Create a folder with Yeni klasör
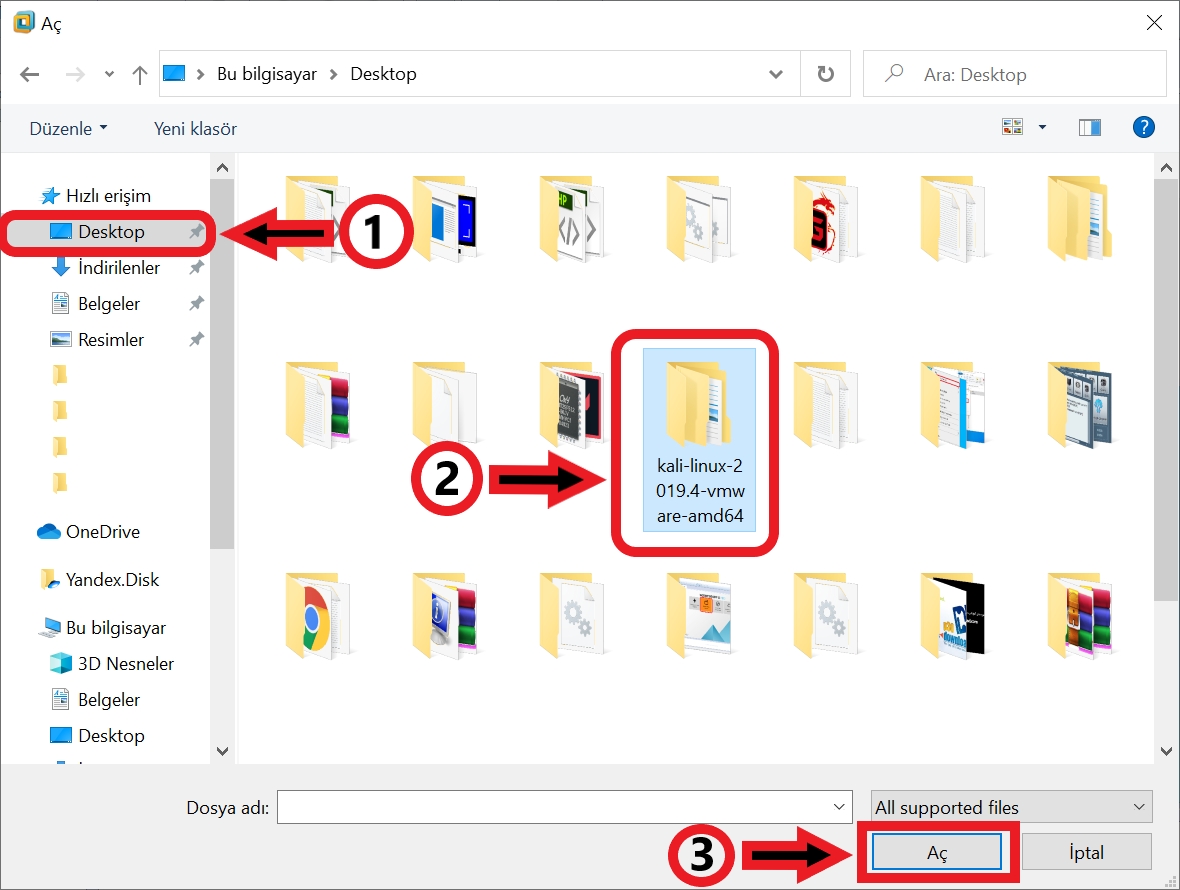1180x890 pixels. pyautogui.click(x=195, y=129)
